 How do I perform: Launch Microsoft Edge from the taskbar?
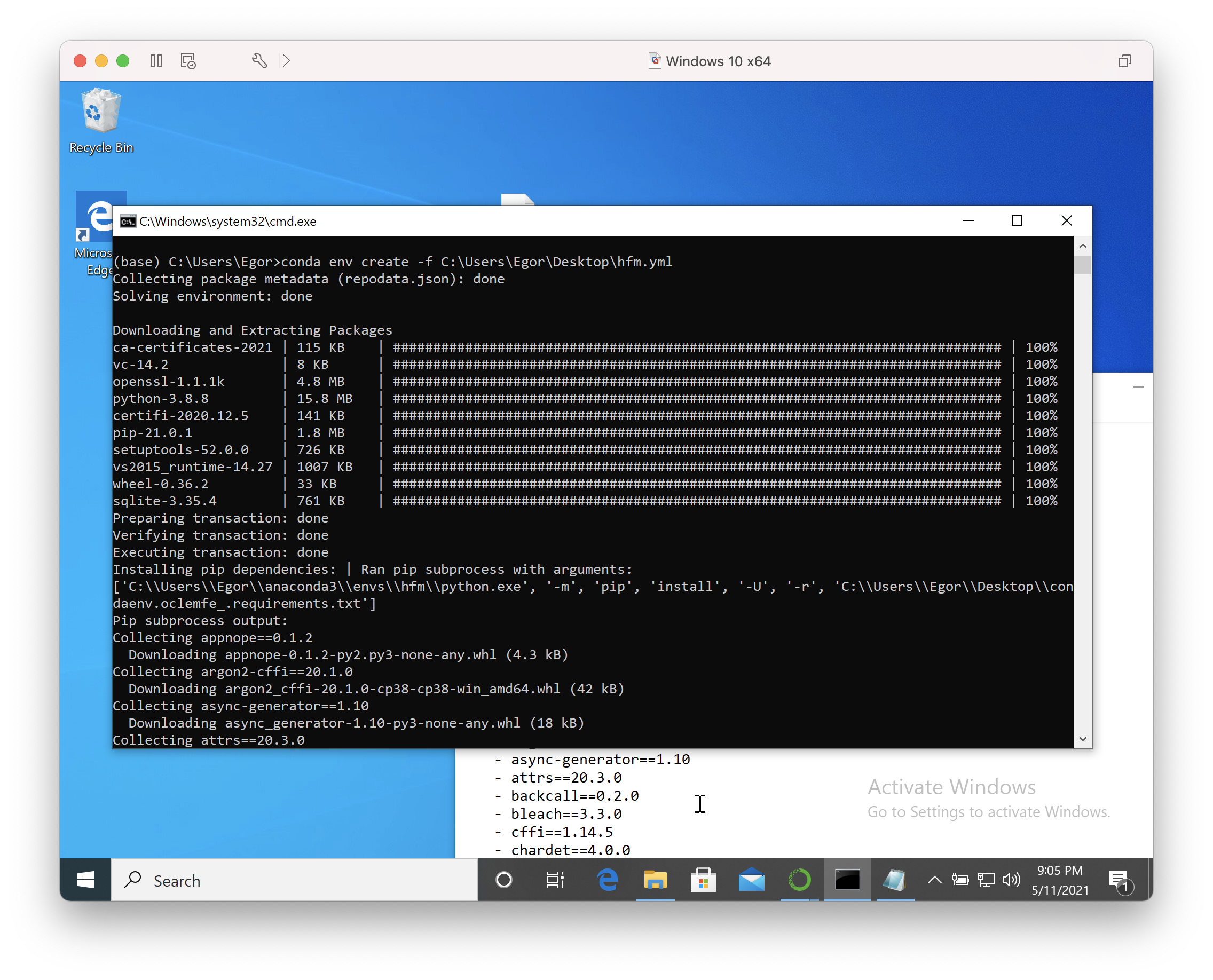pos(609,880)
